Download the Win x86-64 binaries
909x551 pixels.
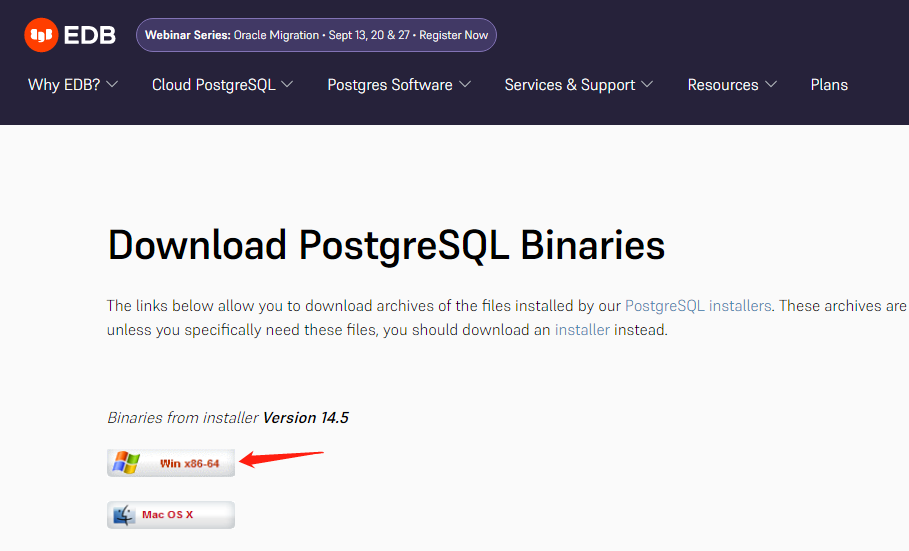[189, 464]
